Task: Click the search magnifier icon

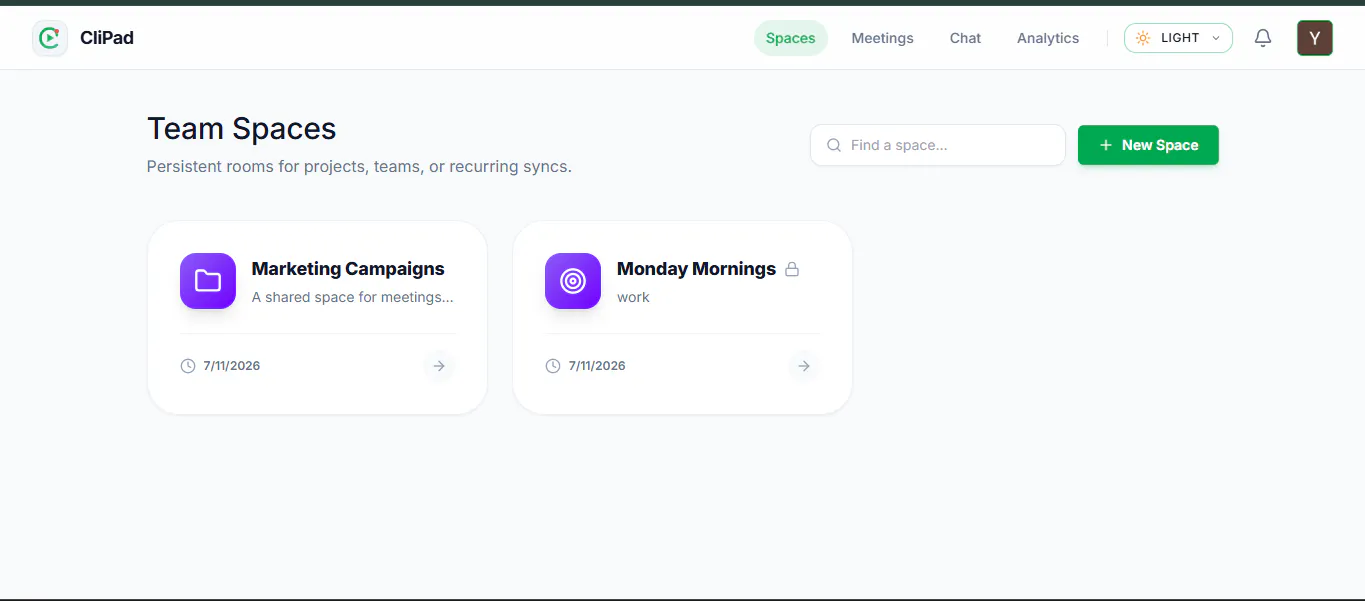Action: click(x=834, y=145)
